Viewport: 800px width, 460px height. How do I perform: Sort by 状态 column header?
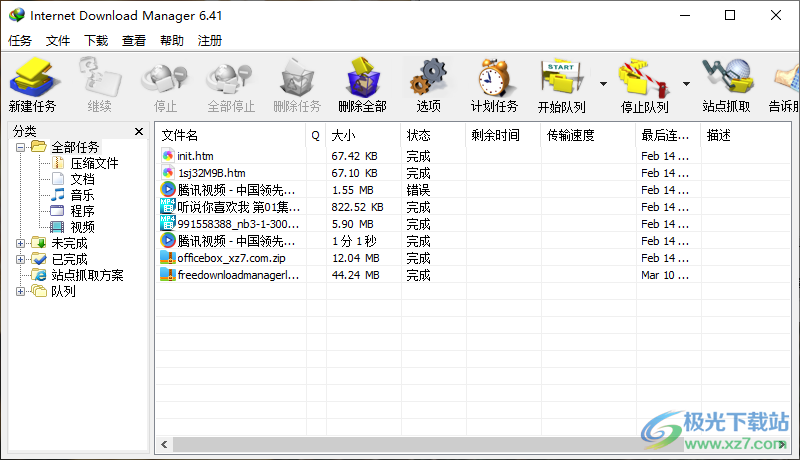(433, 135)
